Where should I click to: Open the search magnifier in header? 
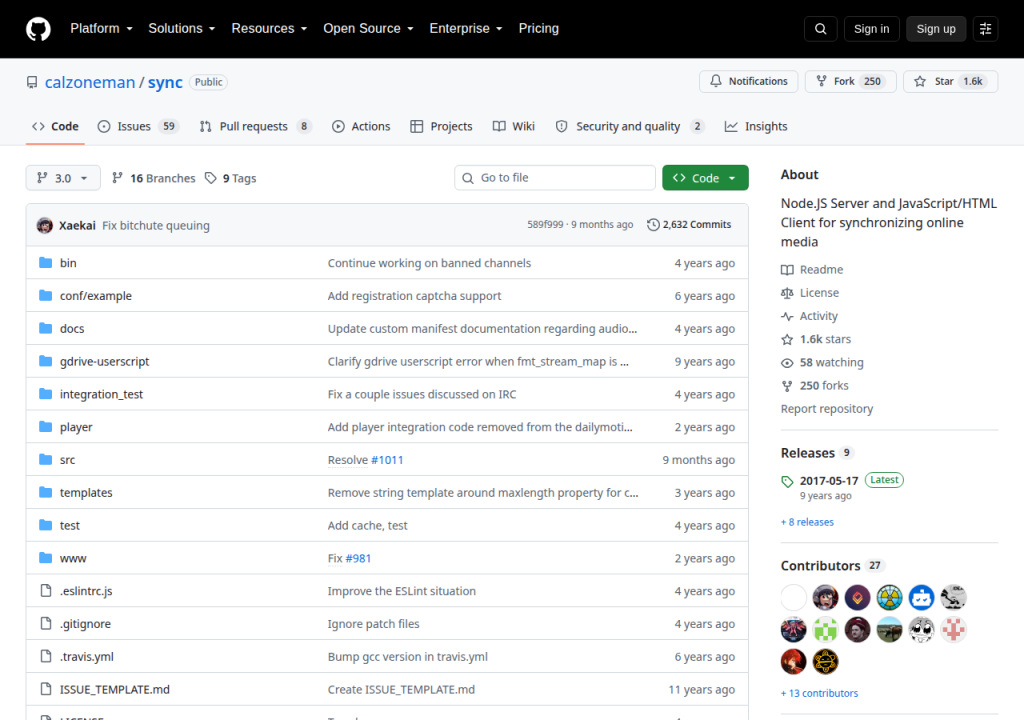(820, 29)
